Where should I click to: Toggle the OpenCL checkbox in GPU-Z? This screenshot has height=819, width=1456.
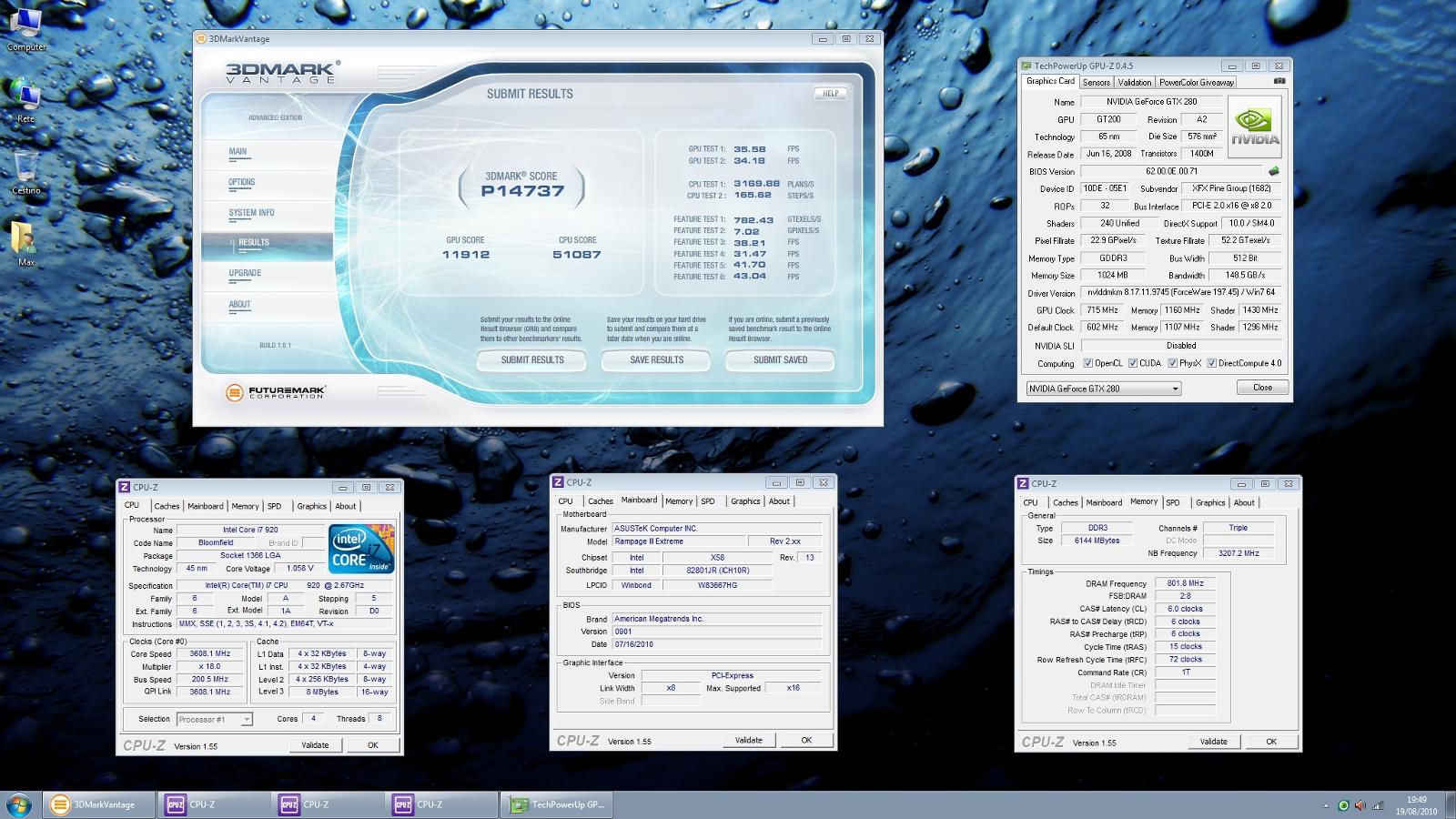[x=1088, y=363]
